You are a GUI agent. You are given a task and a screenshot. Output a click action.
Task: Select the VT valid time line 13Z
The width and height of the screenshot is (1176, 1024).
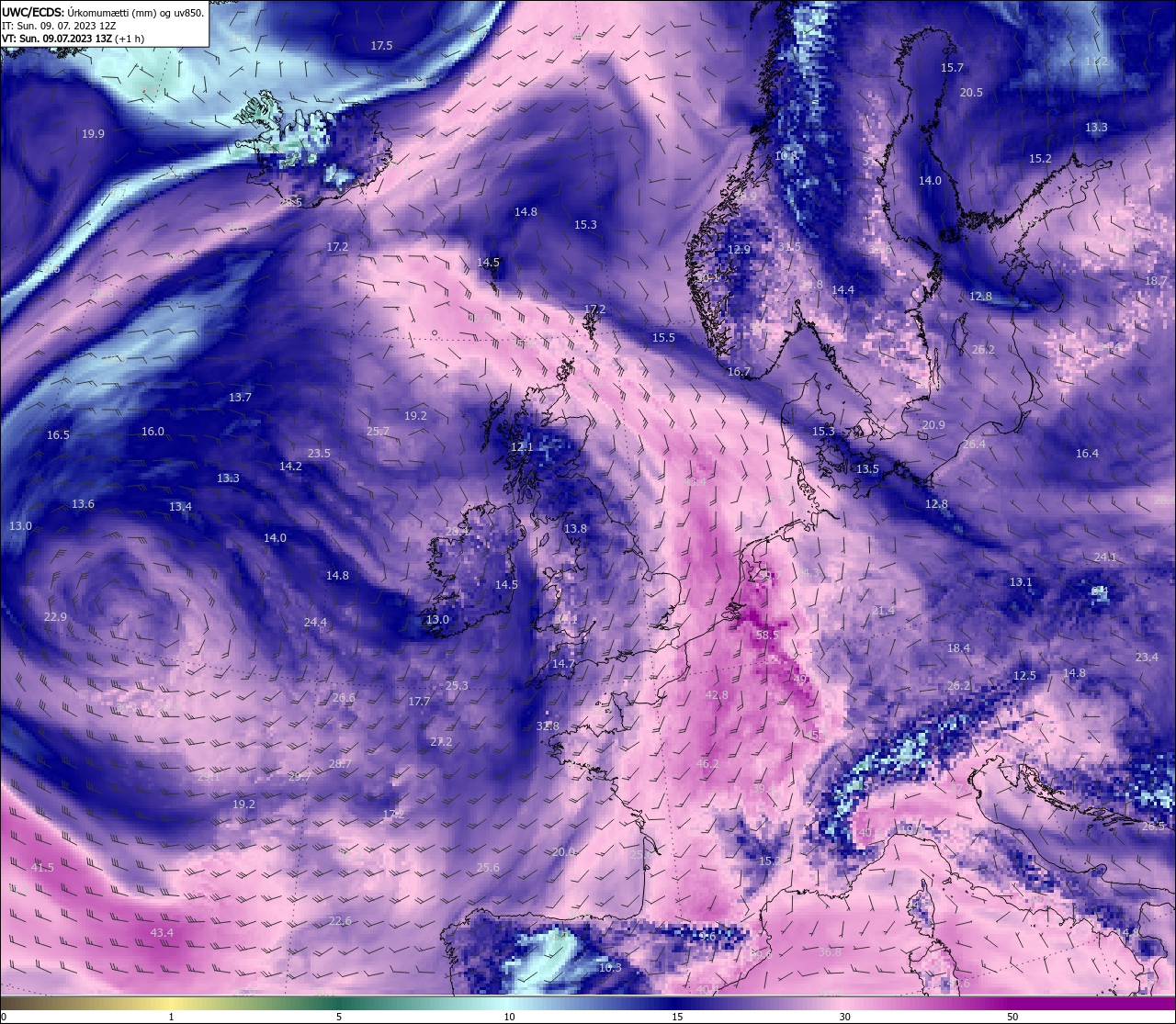(x=73, y=39)
